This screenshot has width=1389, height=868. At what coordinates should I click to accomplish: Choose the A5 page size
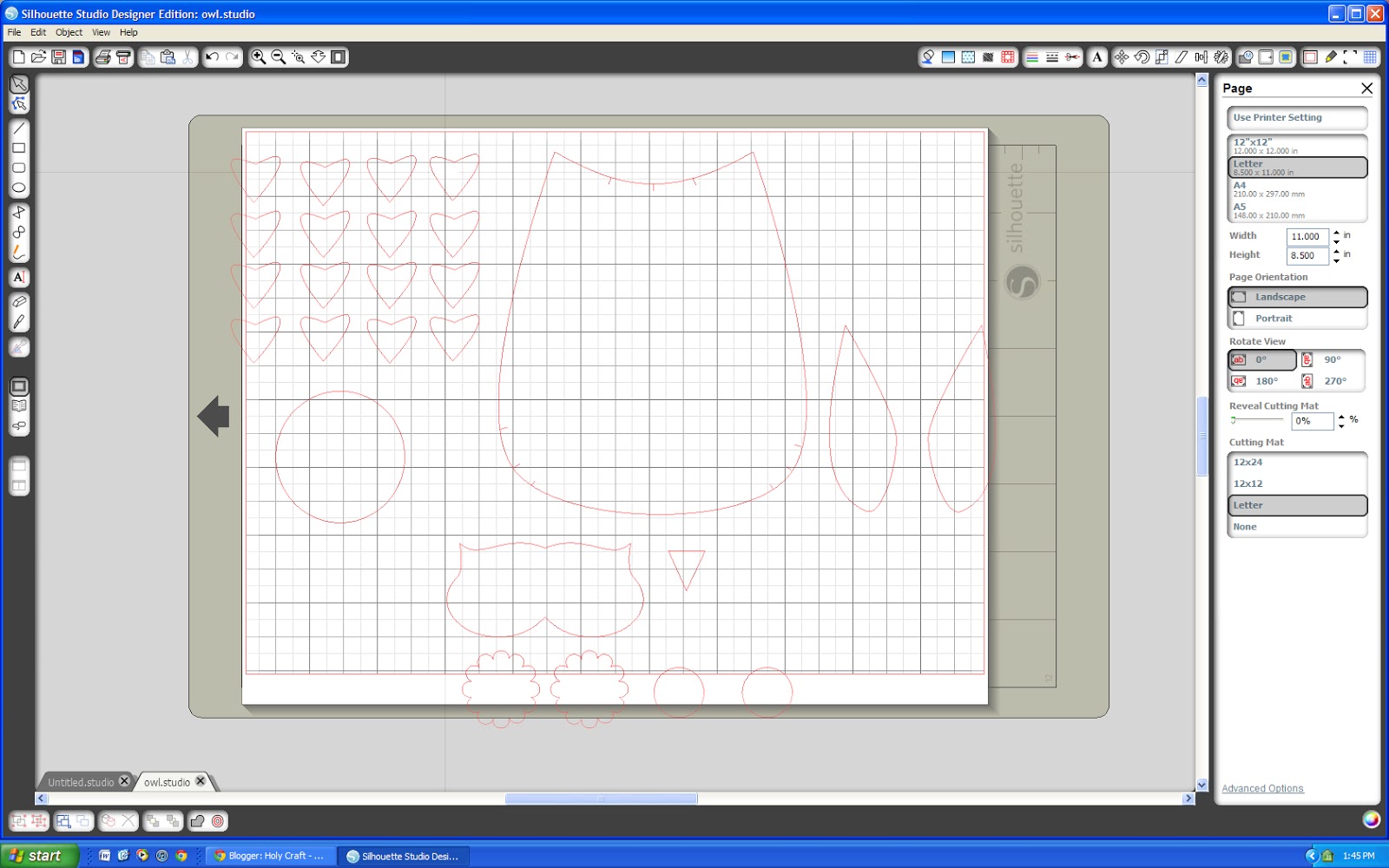pyautogui.click(x=1298, y=211)
